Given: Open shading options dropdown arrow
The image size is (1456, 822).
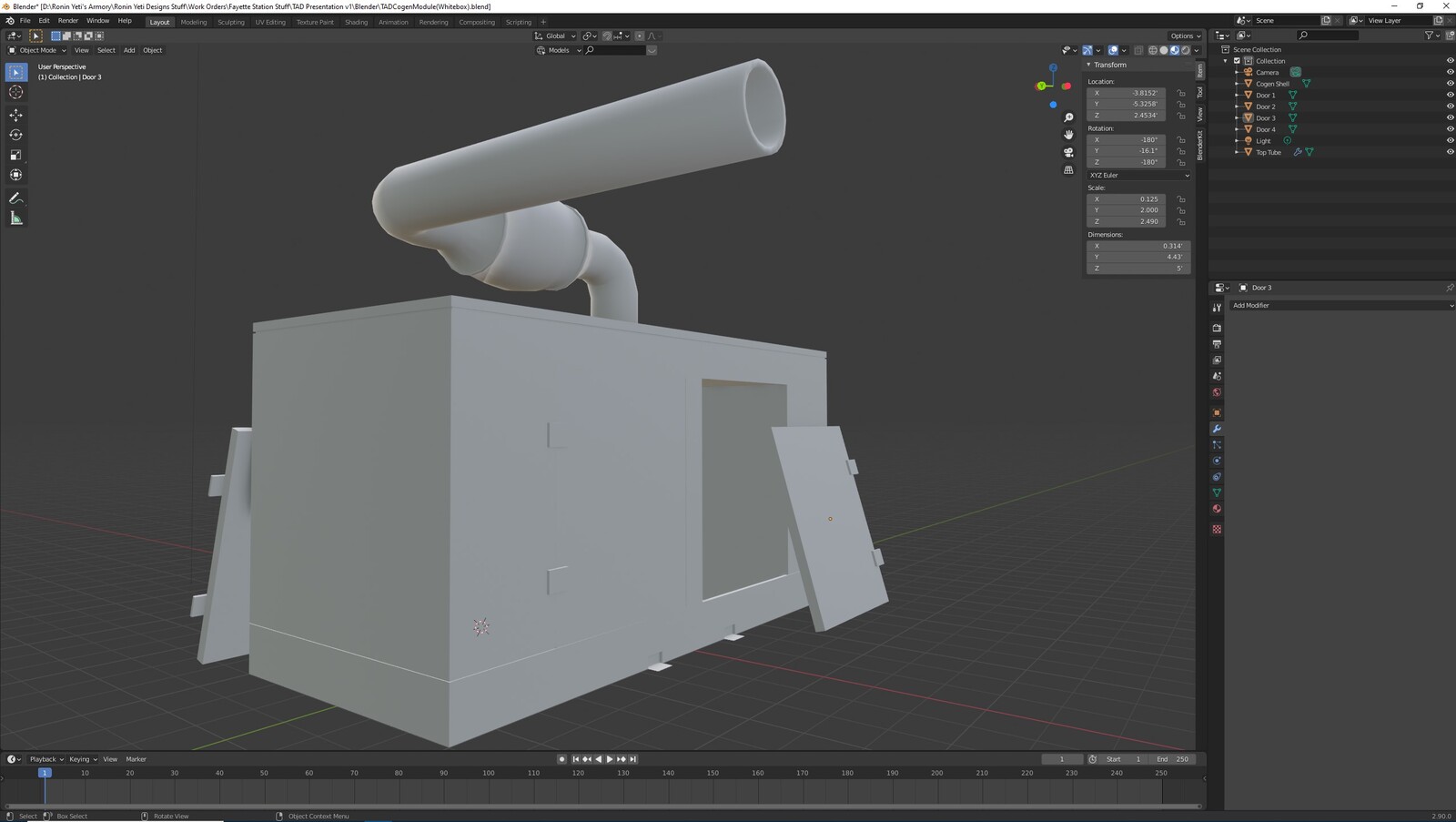Looking at the screenshot, I should (1197, 50).
